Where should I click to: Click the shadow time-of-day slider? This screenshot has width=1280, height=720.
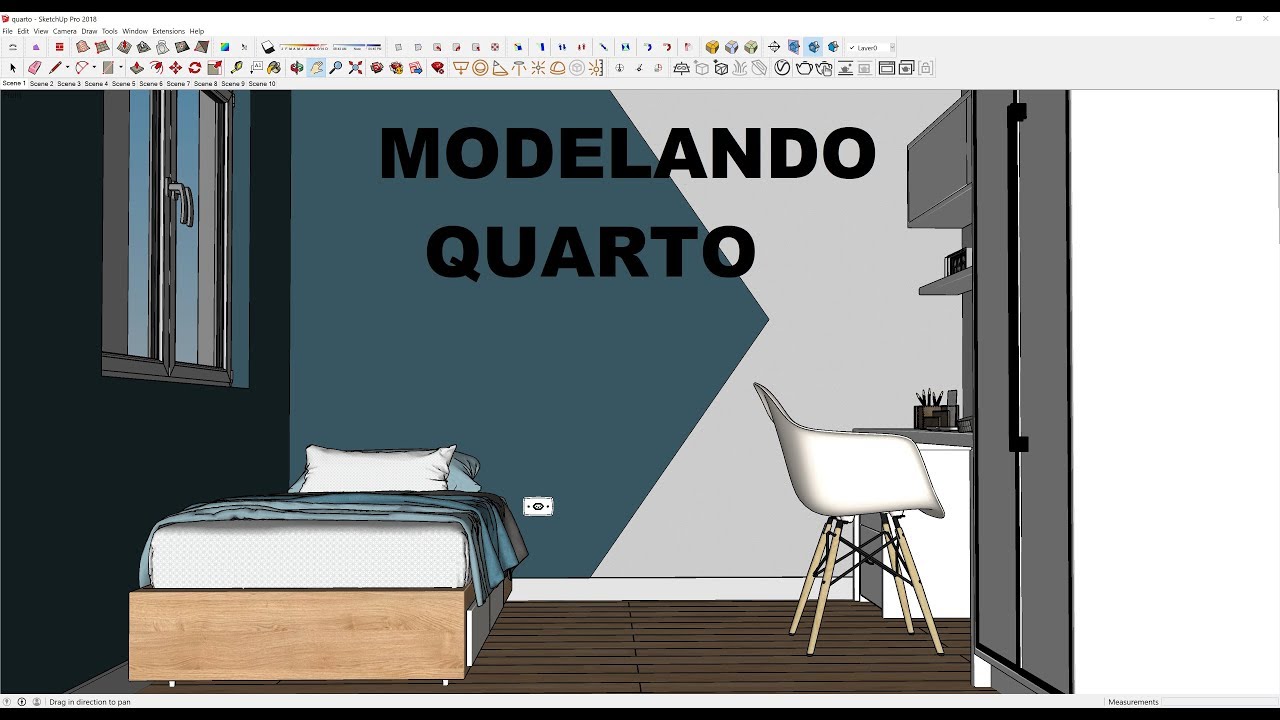click(x=357, y=47)
